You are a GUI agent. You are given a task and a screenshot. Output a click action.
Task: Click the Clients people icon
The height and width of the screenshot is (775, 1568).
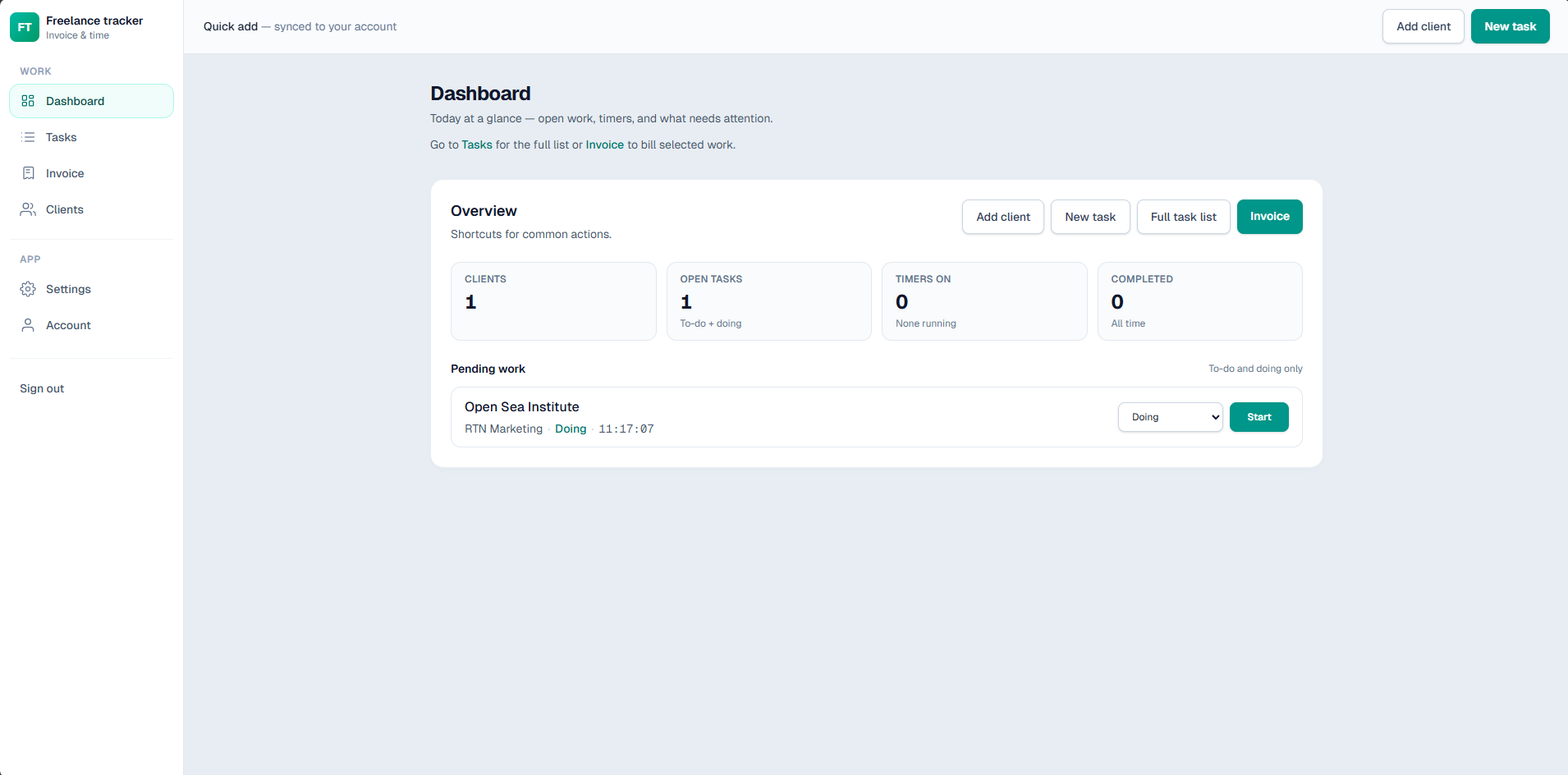coord(28,209)
